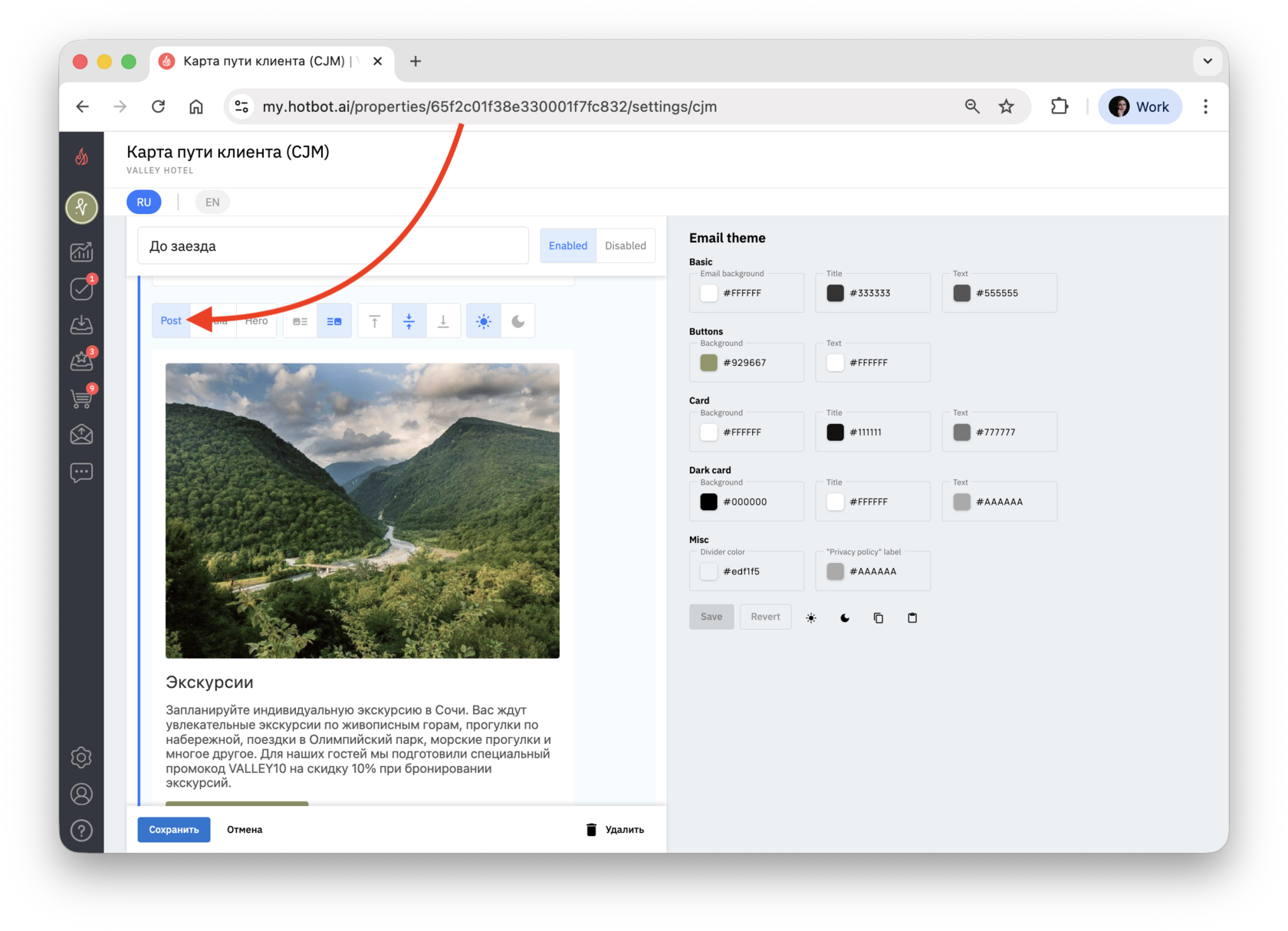Open the settings gear in the sidebar

[x=82, y=758]
